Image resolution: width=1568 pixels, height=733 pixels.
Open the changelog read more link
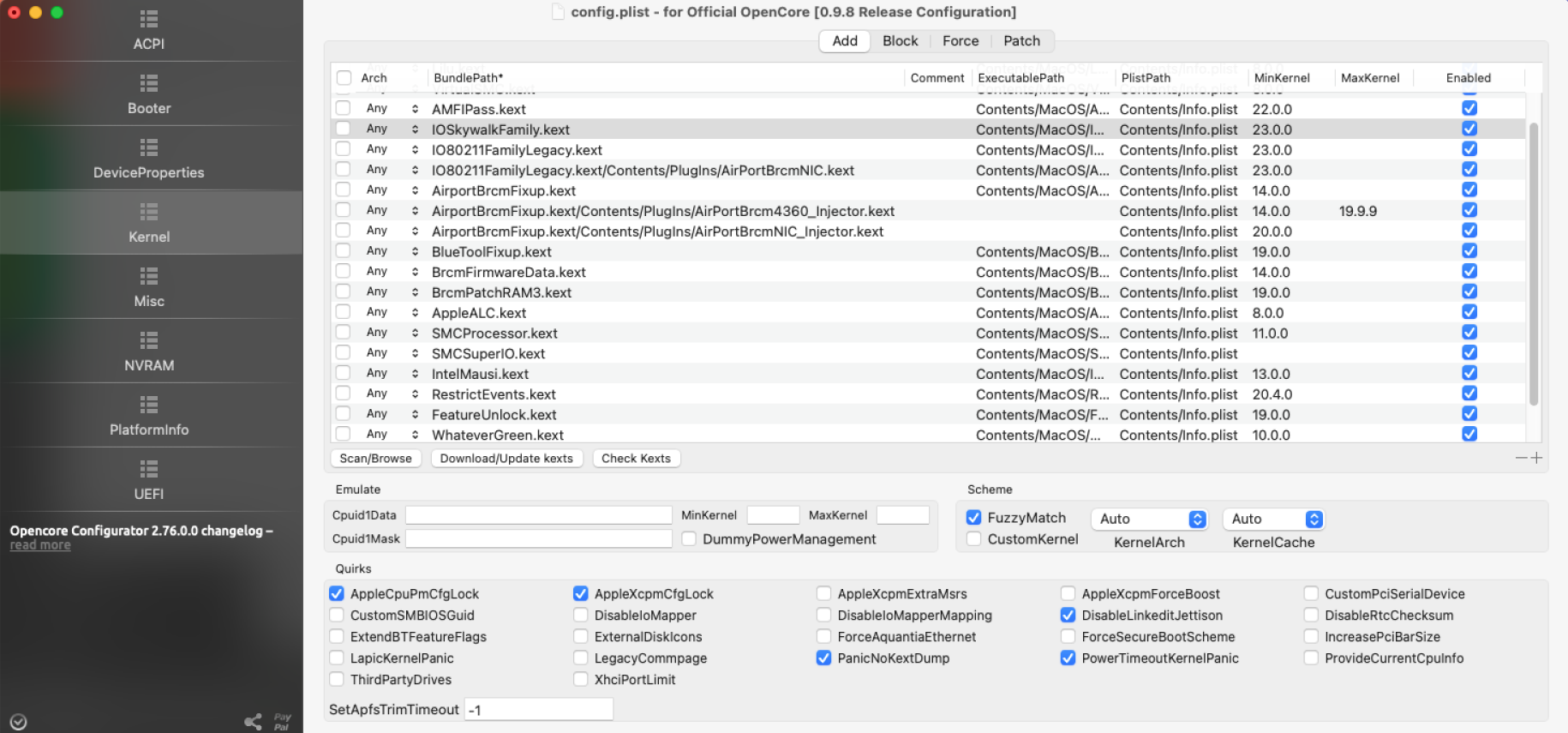(x=40, y=545)
